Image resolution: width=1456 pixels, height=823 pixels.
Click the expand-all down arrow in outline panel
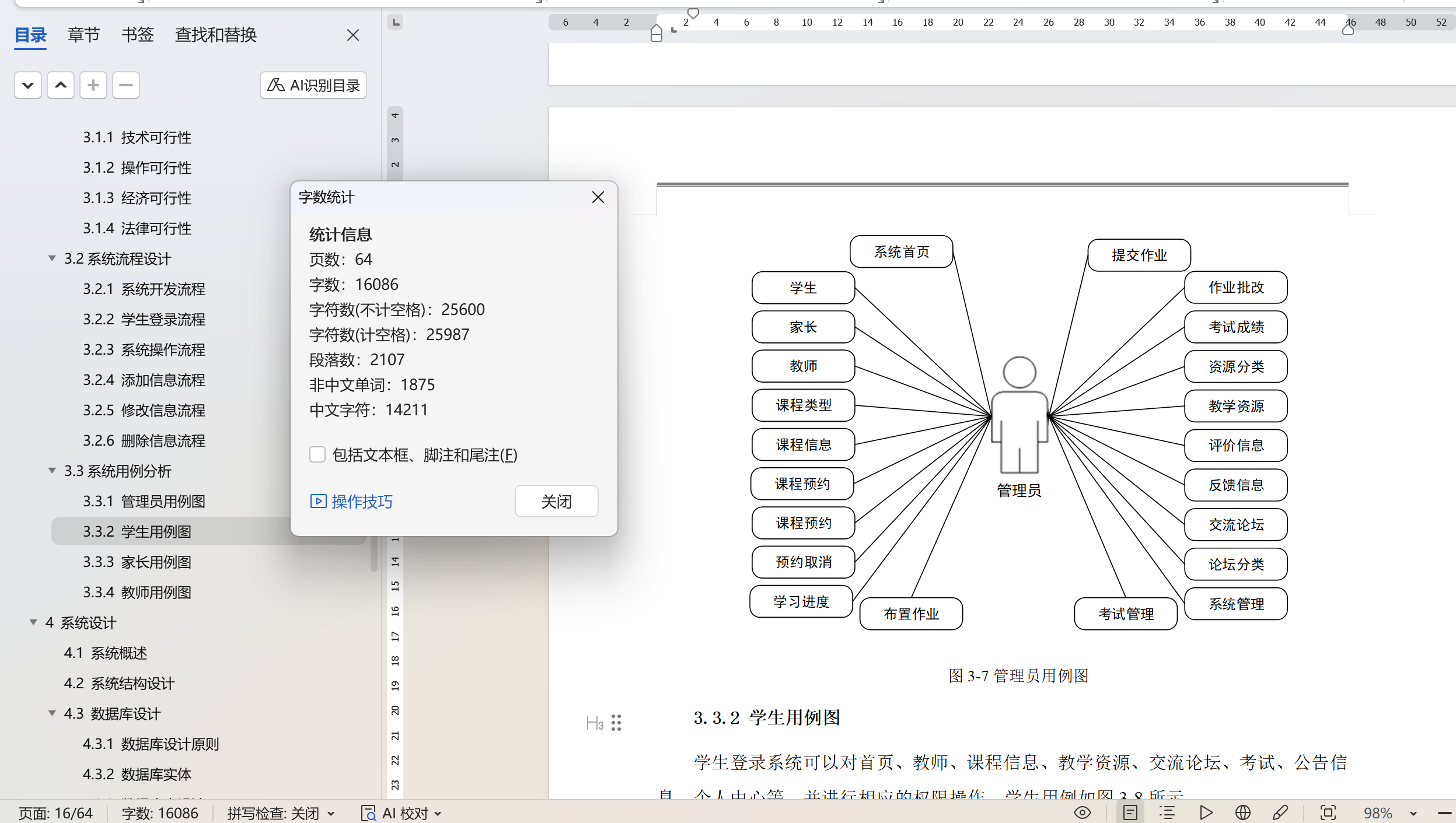27,86
